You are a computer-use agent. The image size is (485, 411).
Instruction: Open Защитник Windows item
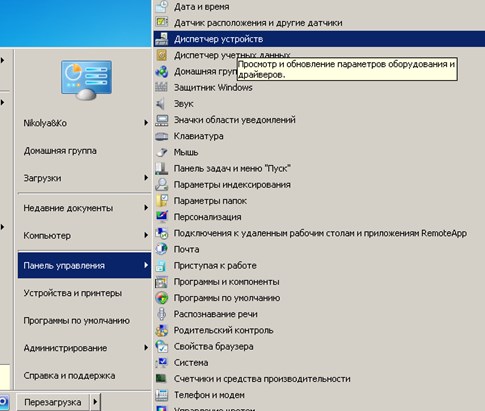tap(319, 87)
